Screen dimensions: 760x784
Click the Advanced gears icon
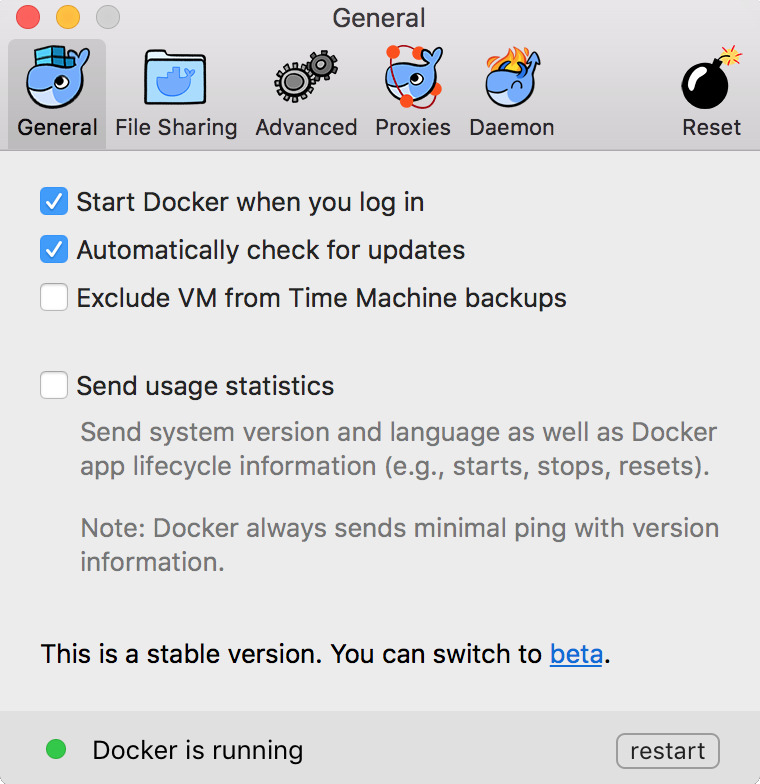(306, 76)
